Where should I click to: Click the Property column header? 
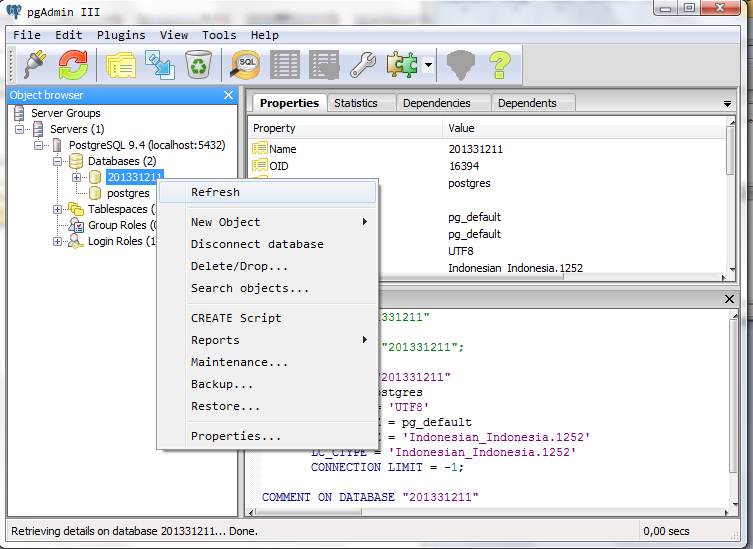[x=345, y=128]
